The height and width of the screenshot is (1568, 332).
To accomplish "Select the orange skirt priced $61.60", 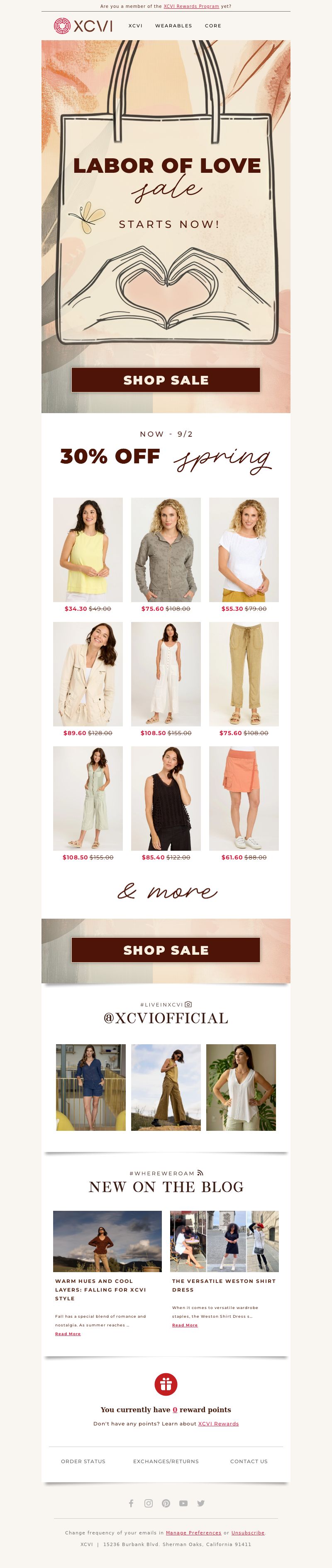I will [x=244, y=798].
